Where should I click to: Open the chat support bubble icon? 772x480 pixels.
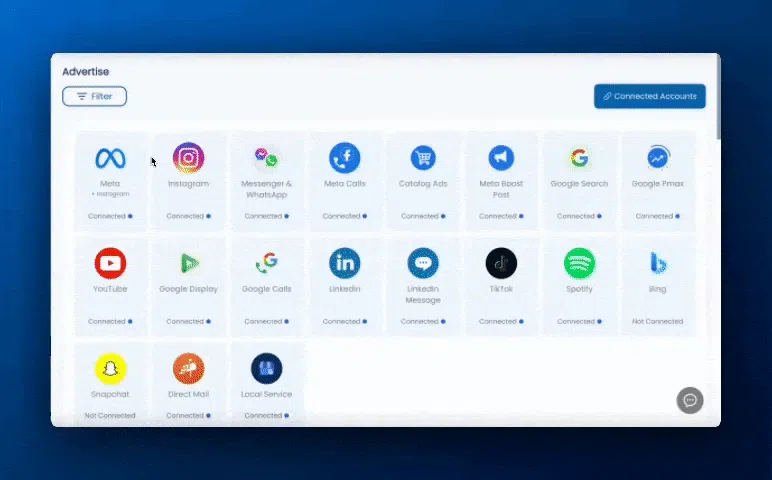pyautogui.click(x=690, y=400)
